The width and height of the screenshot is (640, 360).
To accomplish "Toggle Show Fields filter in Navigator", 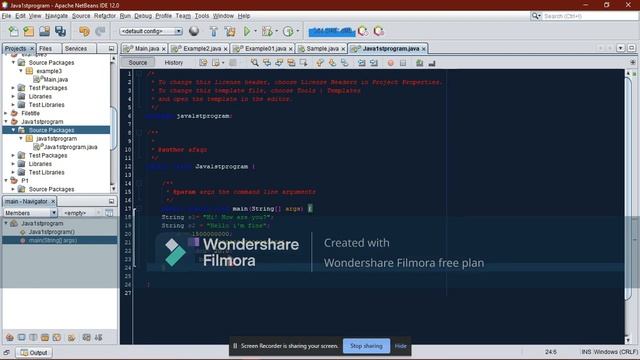I will click(x=21, y=337).
